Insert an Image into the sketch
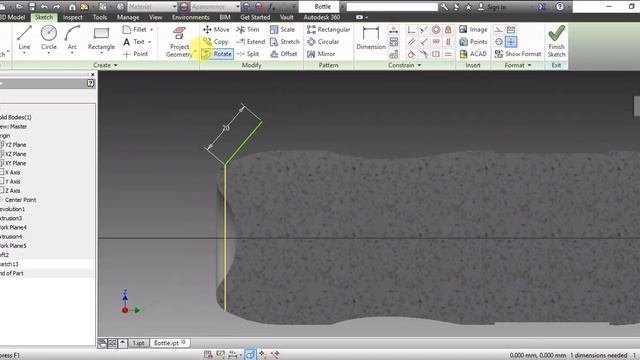This screenshot has height=360, width=640. pyautogui.click(x=473, y=29)
